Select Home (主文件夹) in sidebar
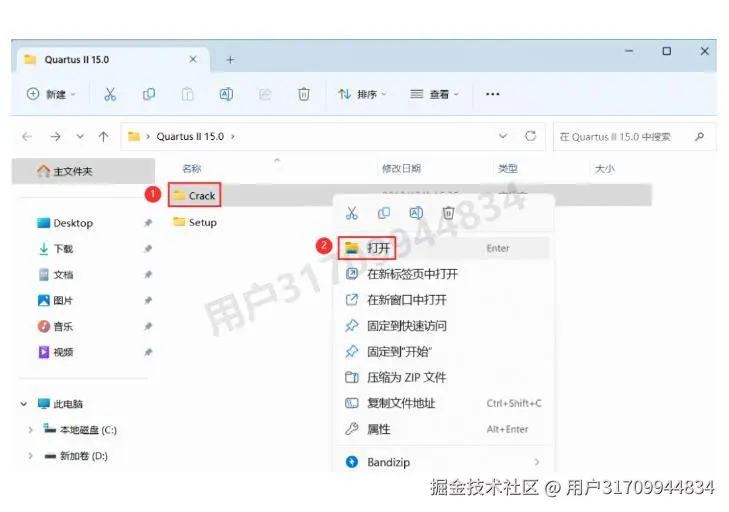The image size is (729, 512). pyautogui.click(x=83, y=171)
